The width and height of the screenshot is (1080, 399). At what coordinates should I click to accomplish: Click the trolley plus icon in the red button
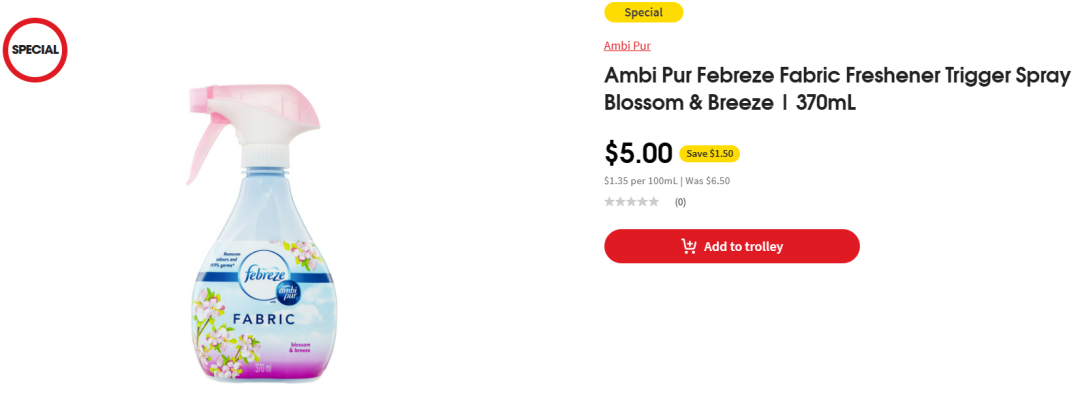689,246
